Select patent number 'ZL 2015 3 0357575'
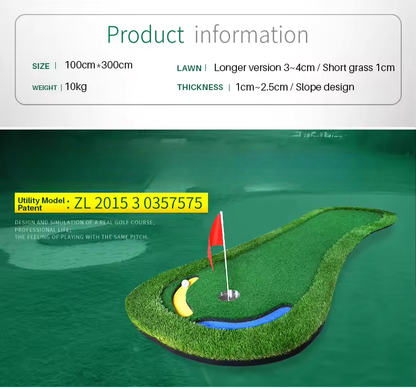The height and width of the screenshot is (388, 416). click(x=138, y=203)
